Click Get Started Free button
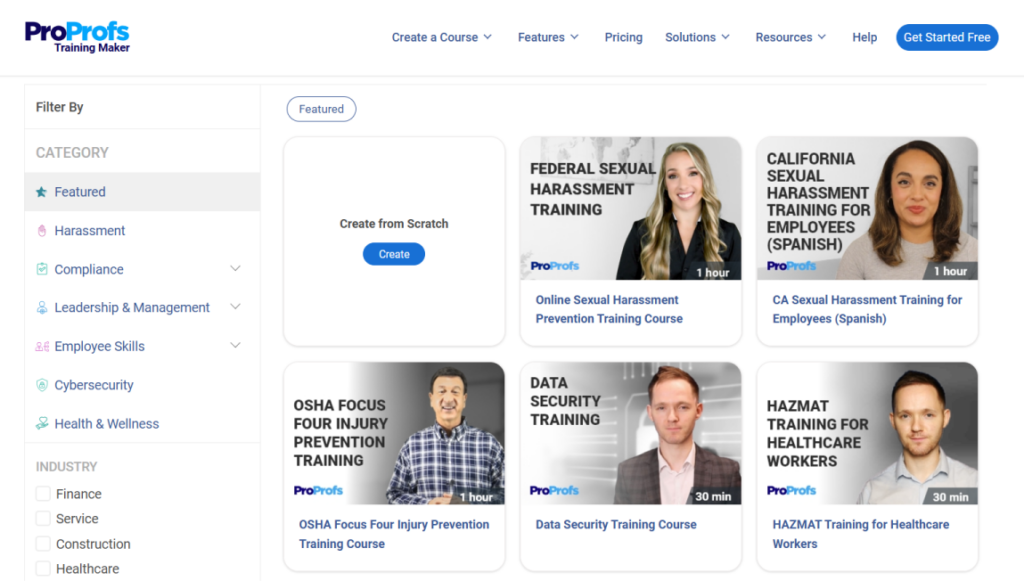 (x=947, y=37)
